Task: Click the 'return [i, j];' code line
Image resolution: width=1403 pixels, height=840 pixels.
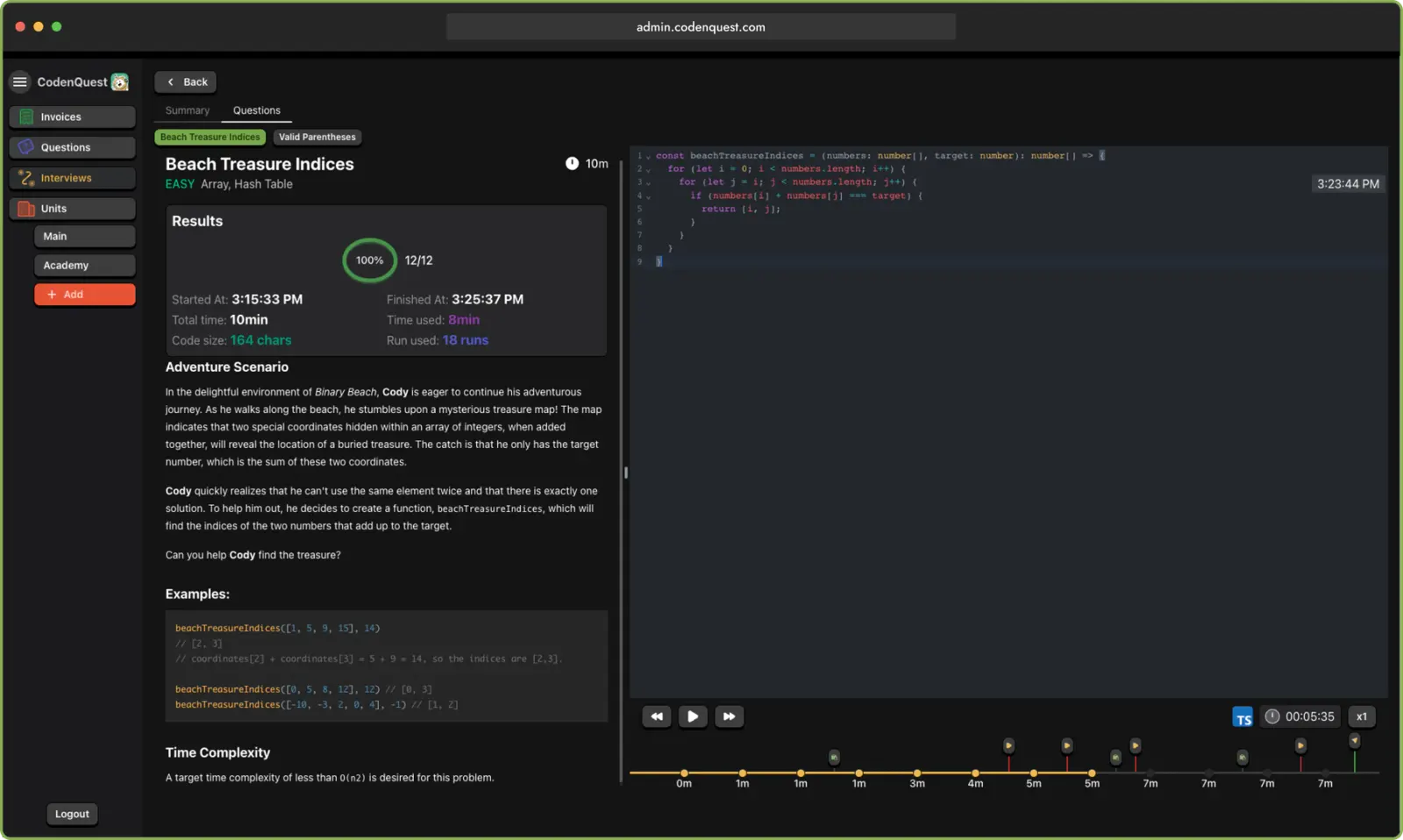Action: click(x=740, y=210)
